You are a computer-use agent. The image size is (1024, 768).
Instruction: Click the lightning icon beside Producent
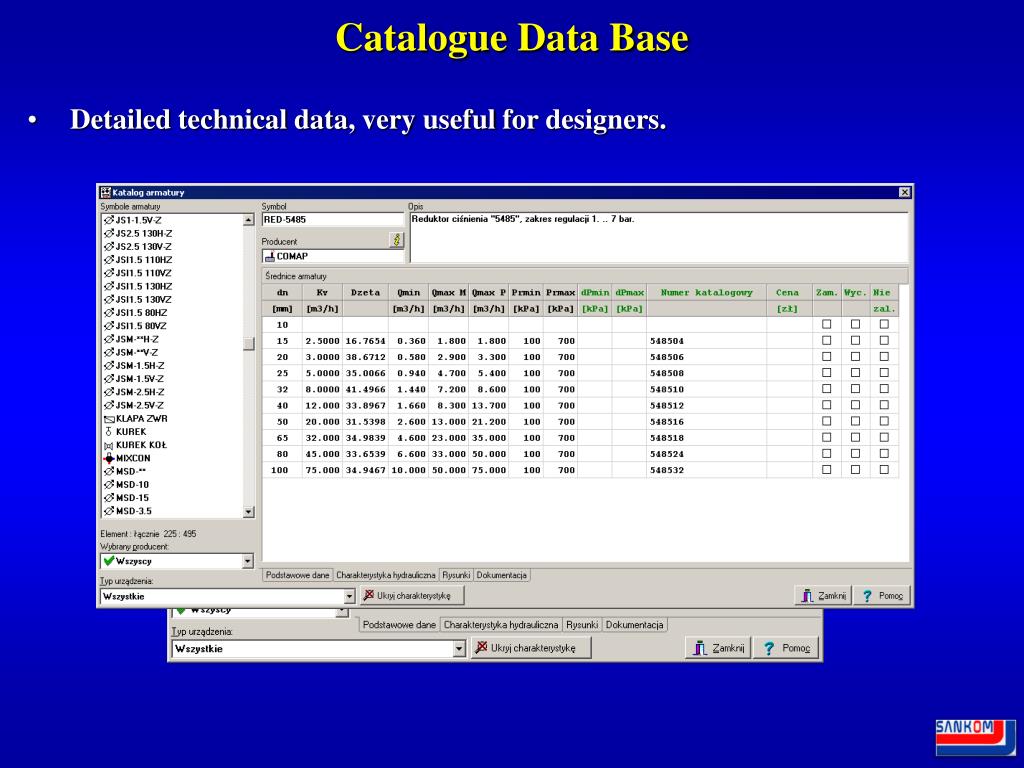(x=396, y=240)
